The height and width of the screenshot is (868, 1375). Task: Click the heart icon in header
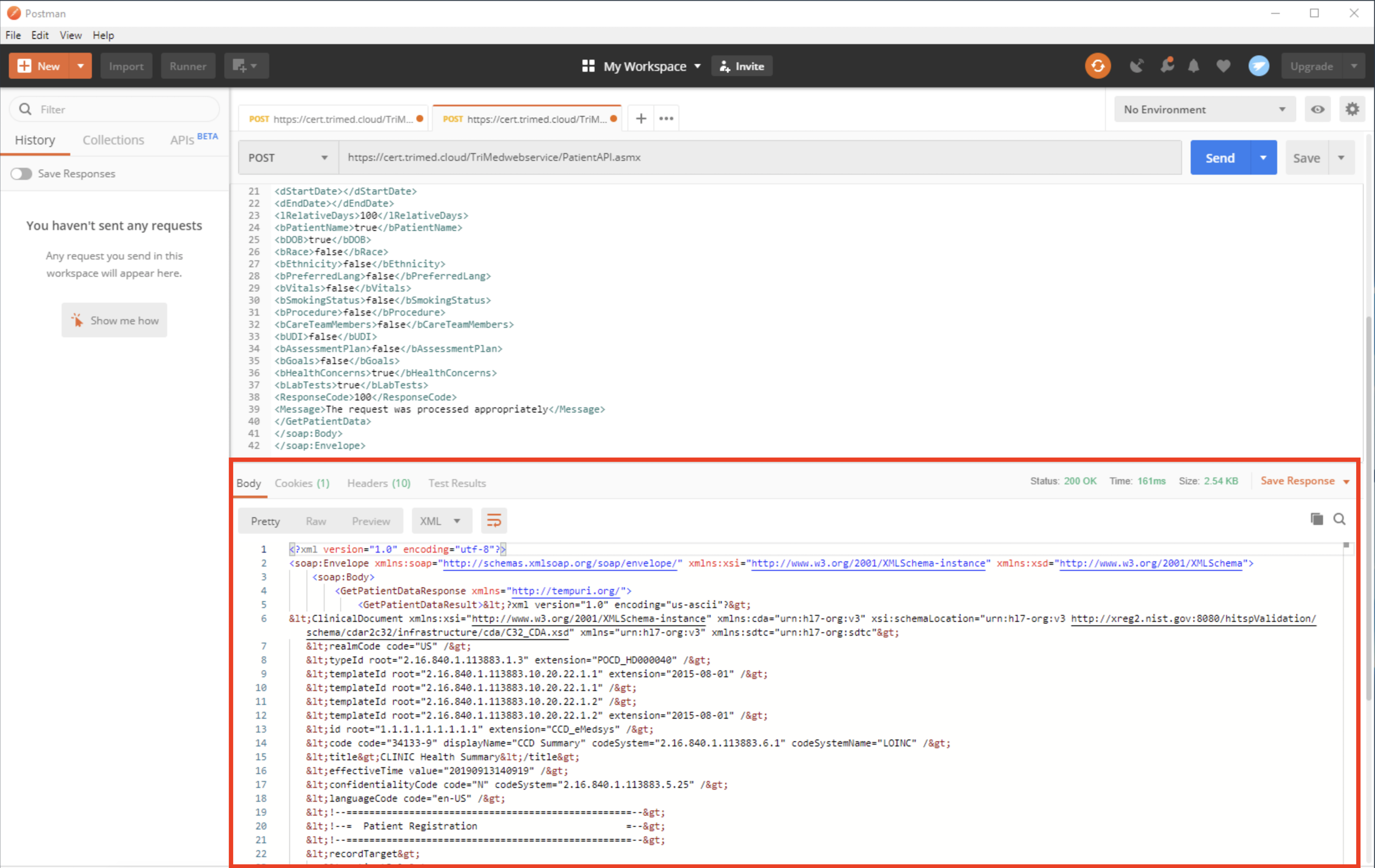click(1223, 66)
